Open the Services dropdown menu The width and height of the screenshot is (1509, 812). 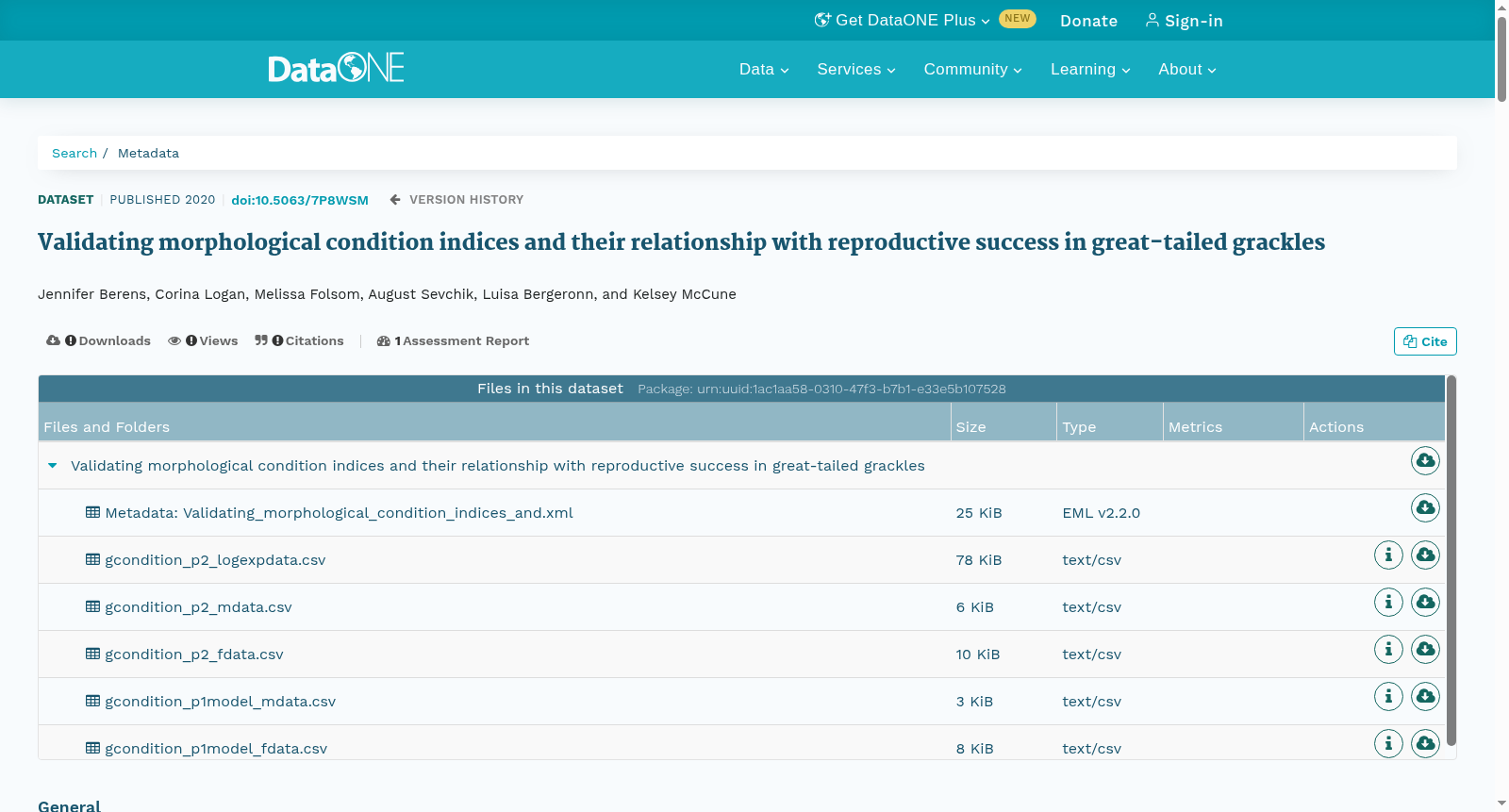[x=856, y=69]
